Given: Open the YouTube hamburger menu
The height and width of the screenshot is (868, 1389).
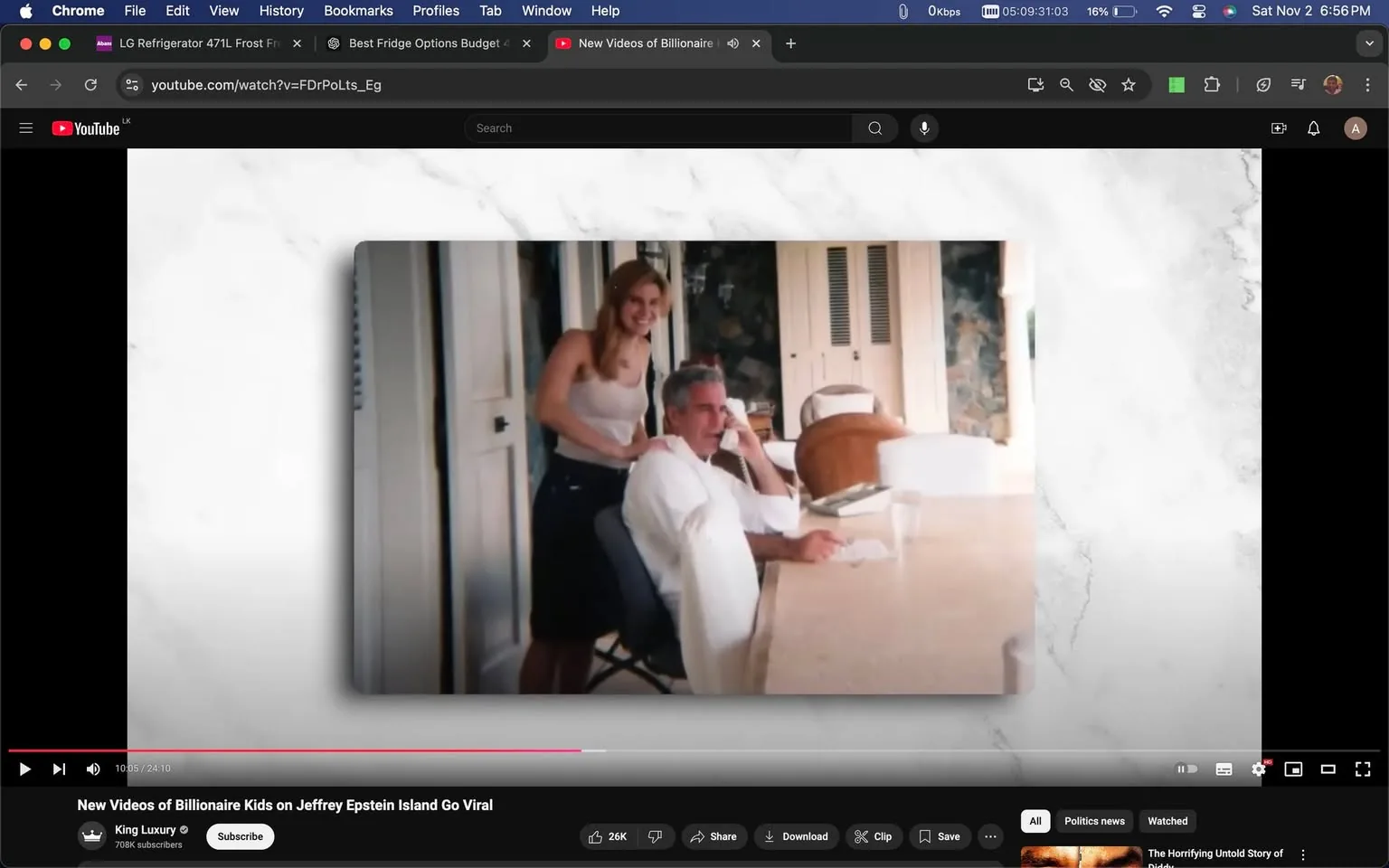Looking at the screenshot, I should pos(25,127).
